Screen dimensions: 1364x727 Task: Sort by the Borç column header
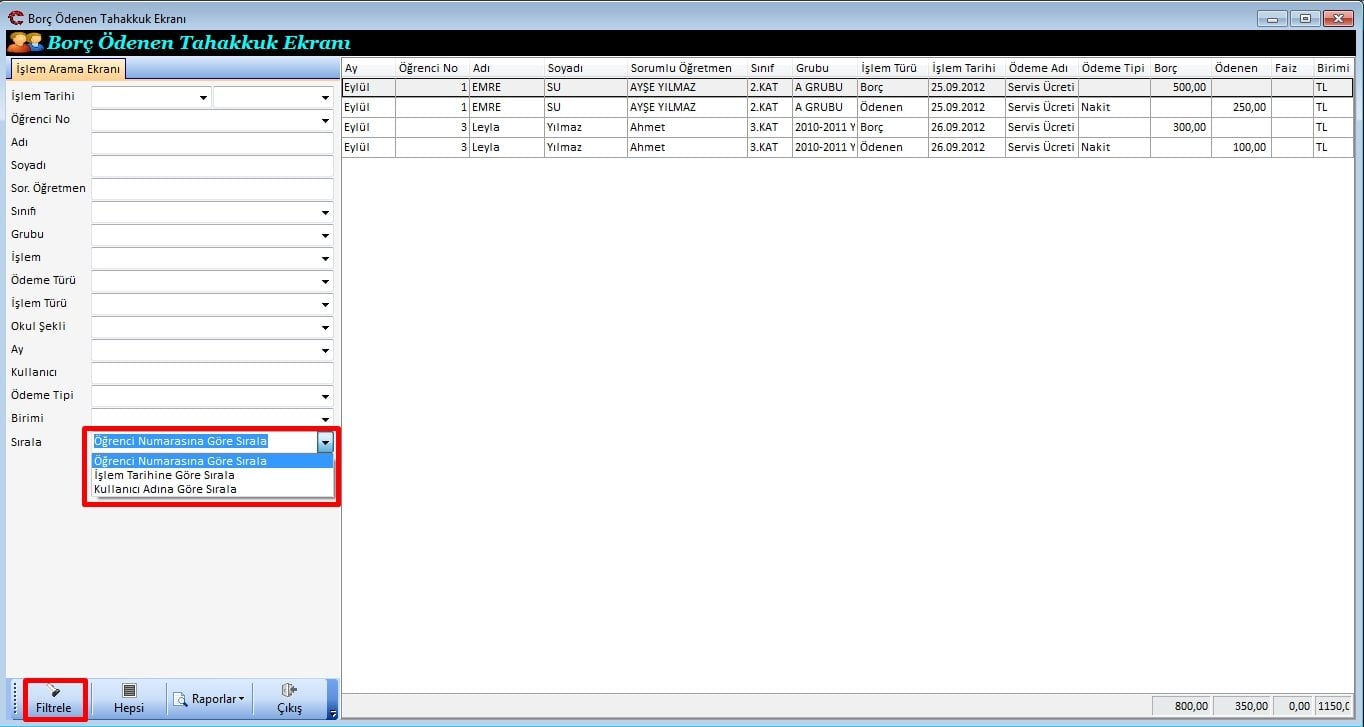tap(1180, 68)
